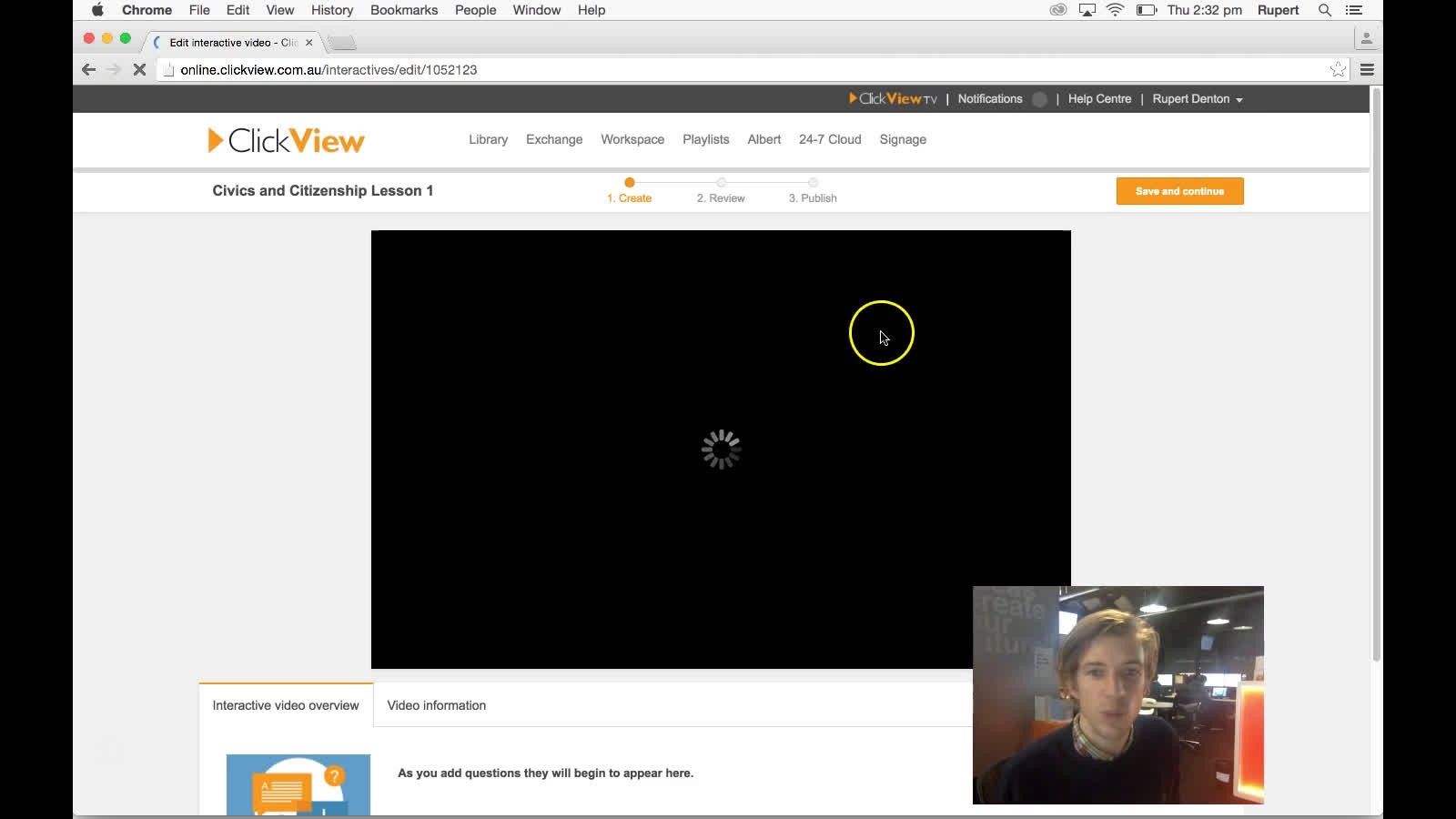The width and height of the screenshot is (1456, 819).
Task: Open the History menu in Chrome
Action: 331,10
